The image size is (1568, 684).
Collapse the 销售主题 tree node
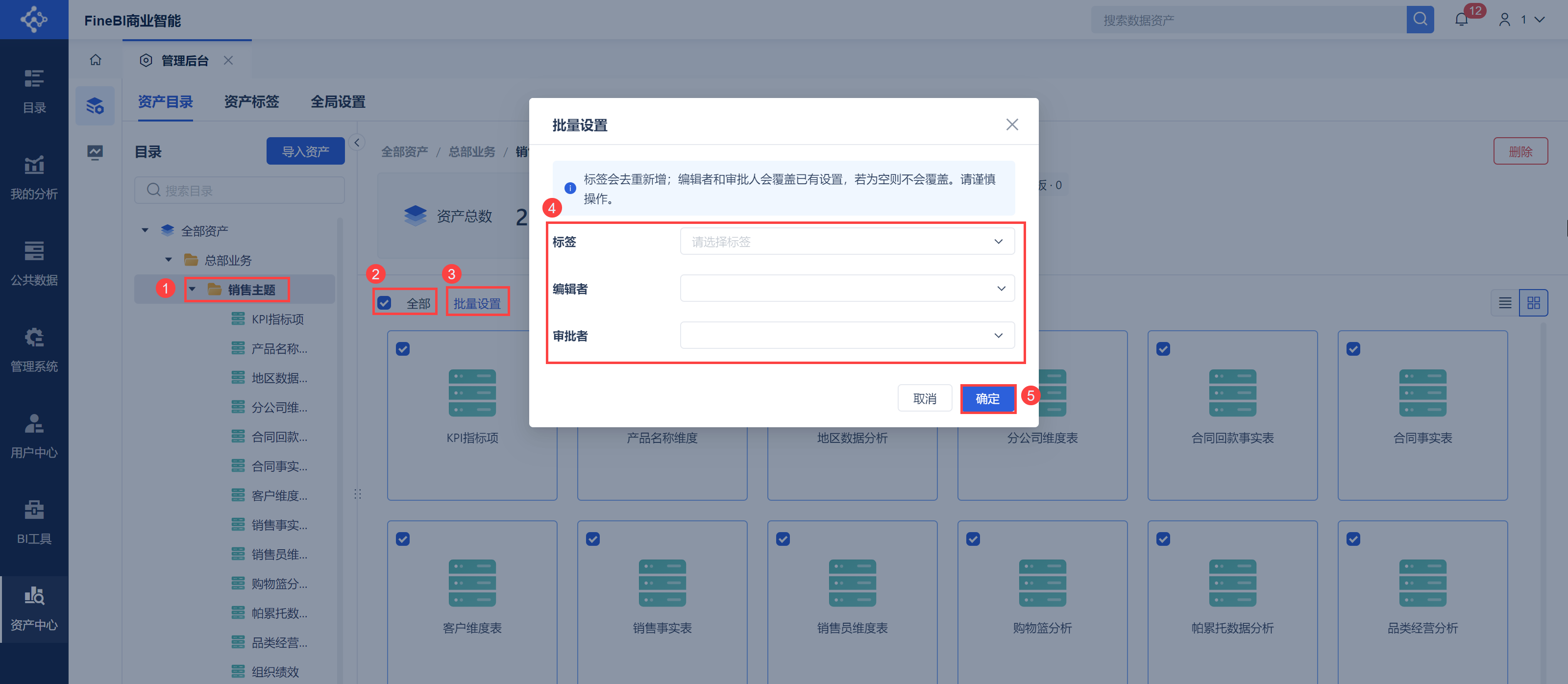193,289
